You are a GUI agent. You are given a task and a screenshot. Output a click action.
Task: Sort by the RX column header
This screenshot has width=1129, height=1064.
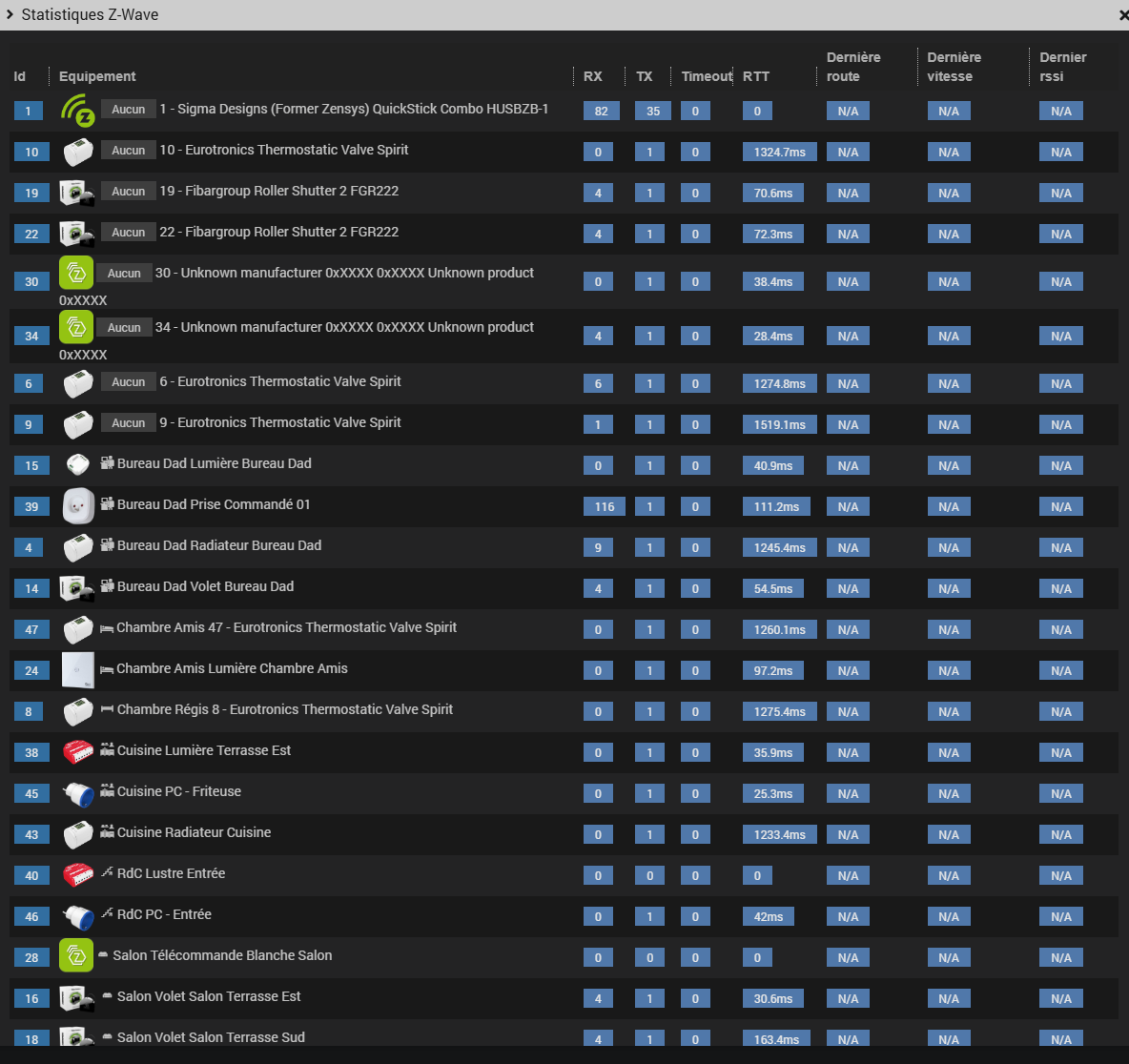[x=592, y=76]
